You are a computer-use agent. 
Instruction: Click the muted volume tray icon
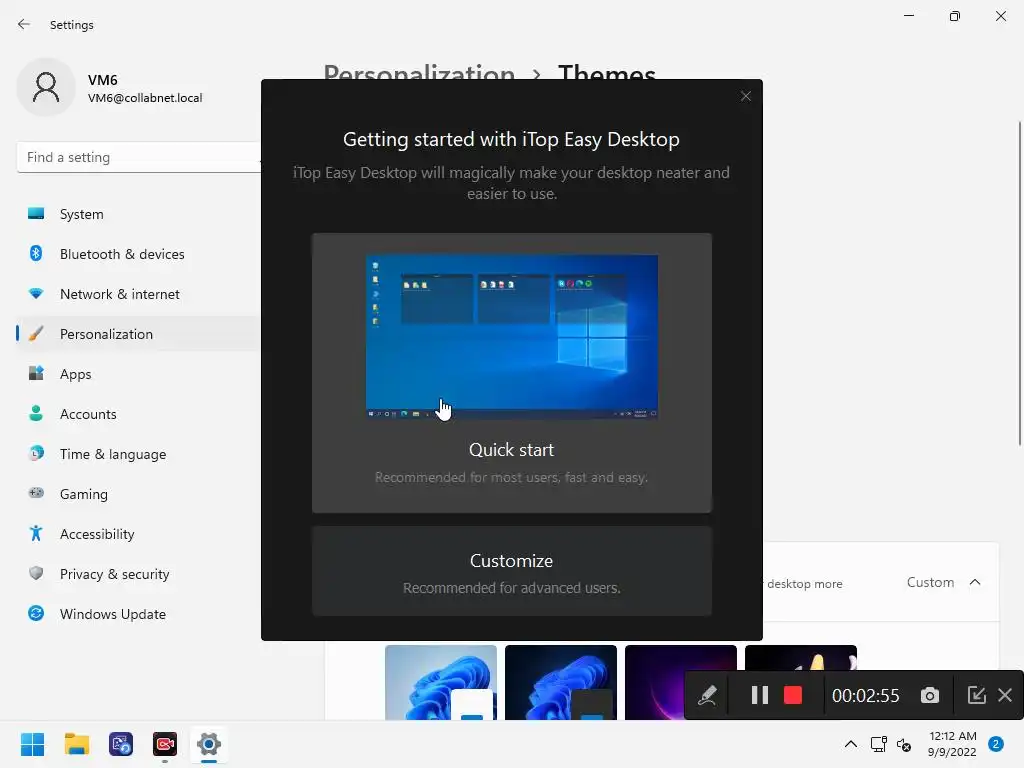click(904, 744)
